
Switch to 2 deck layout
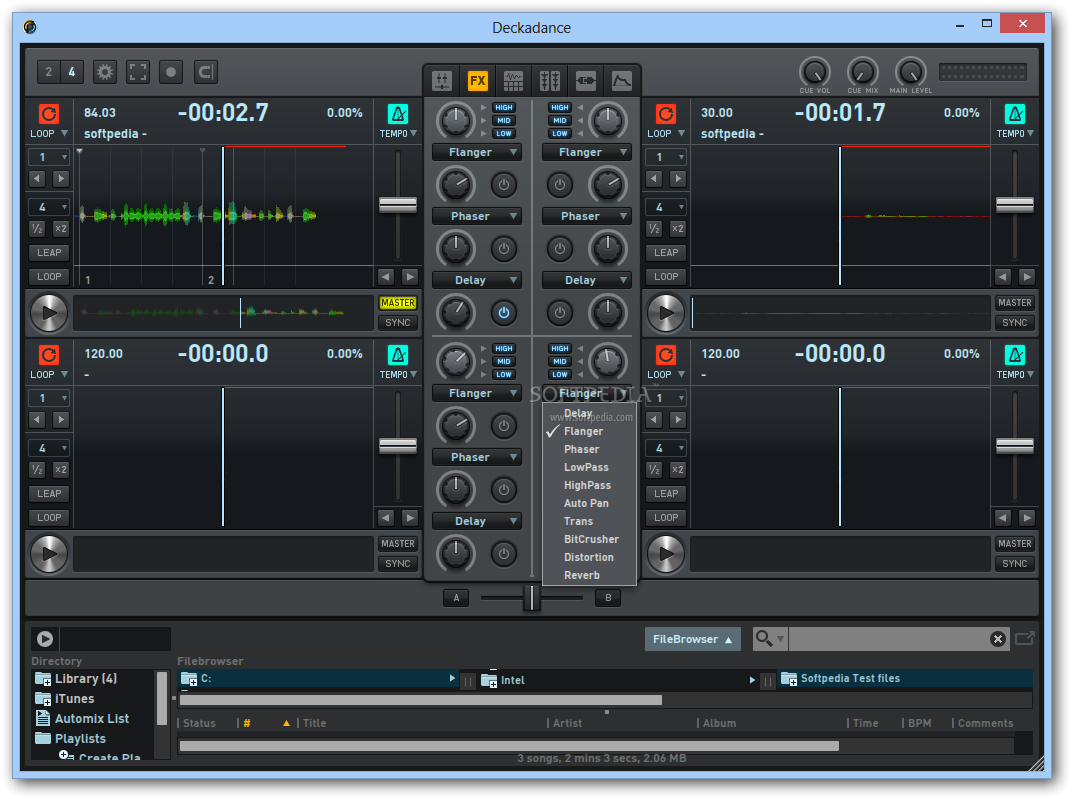coord(49,72)
